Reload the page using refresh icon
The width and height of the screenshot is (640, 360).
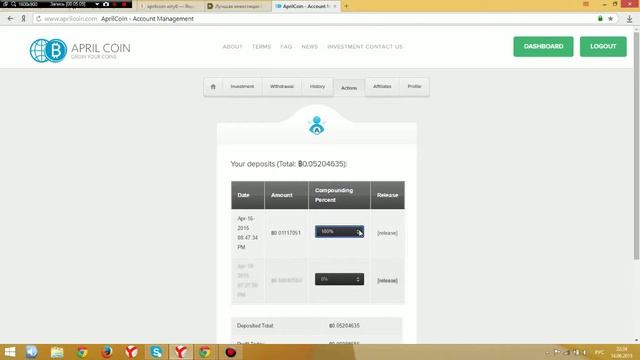point(38,19)
